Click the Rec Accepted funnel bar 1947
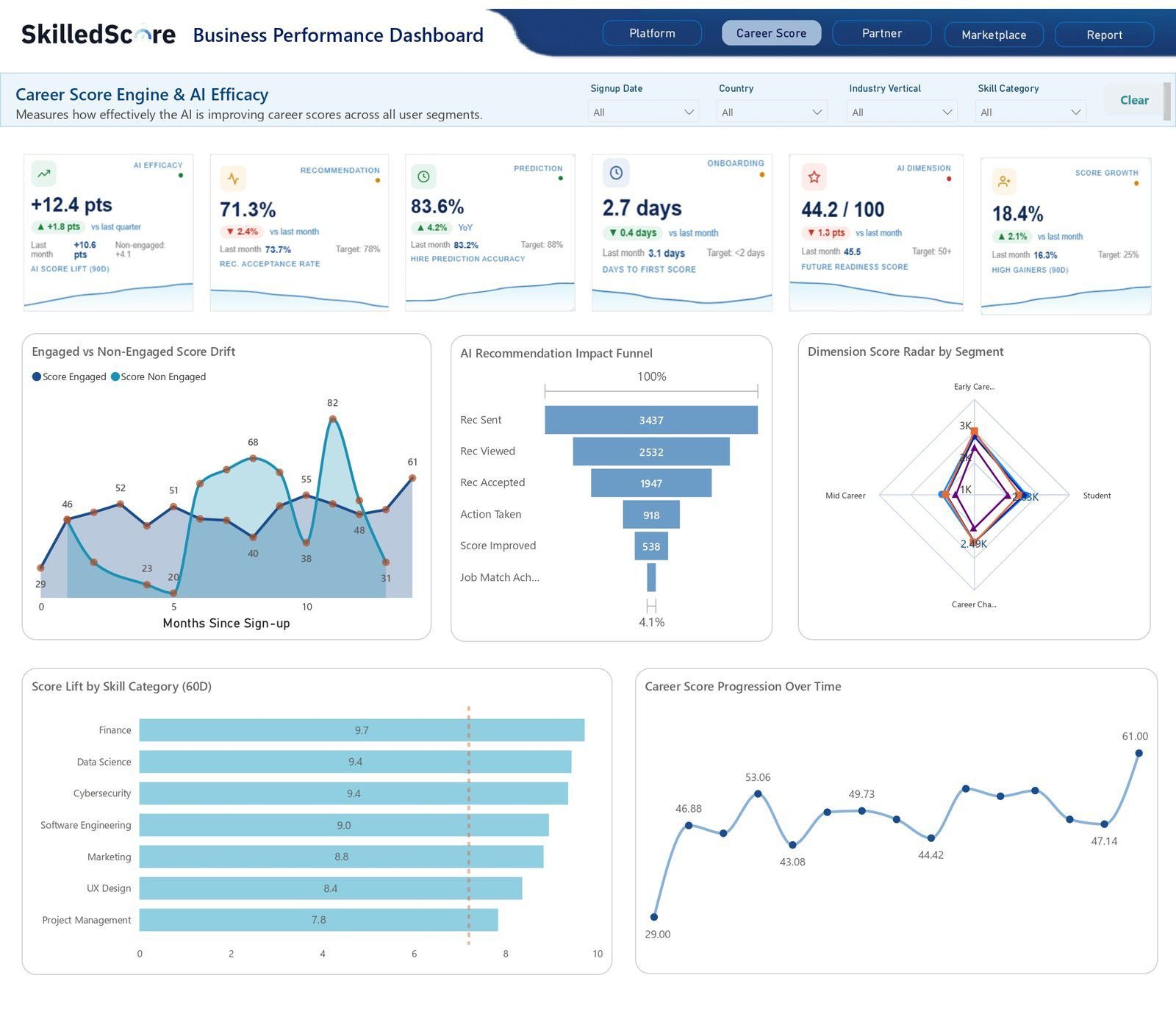The width and height of the screenshot is (1176, 1014). pyautogui.click(x=651, y=483)
